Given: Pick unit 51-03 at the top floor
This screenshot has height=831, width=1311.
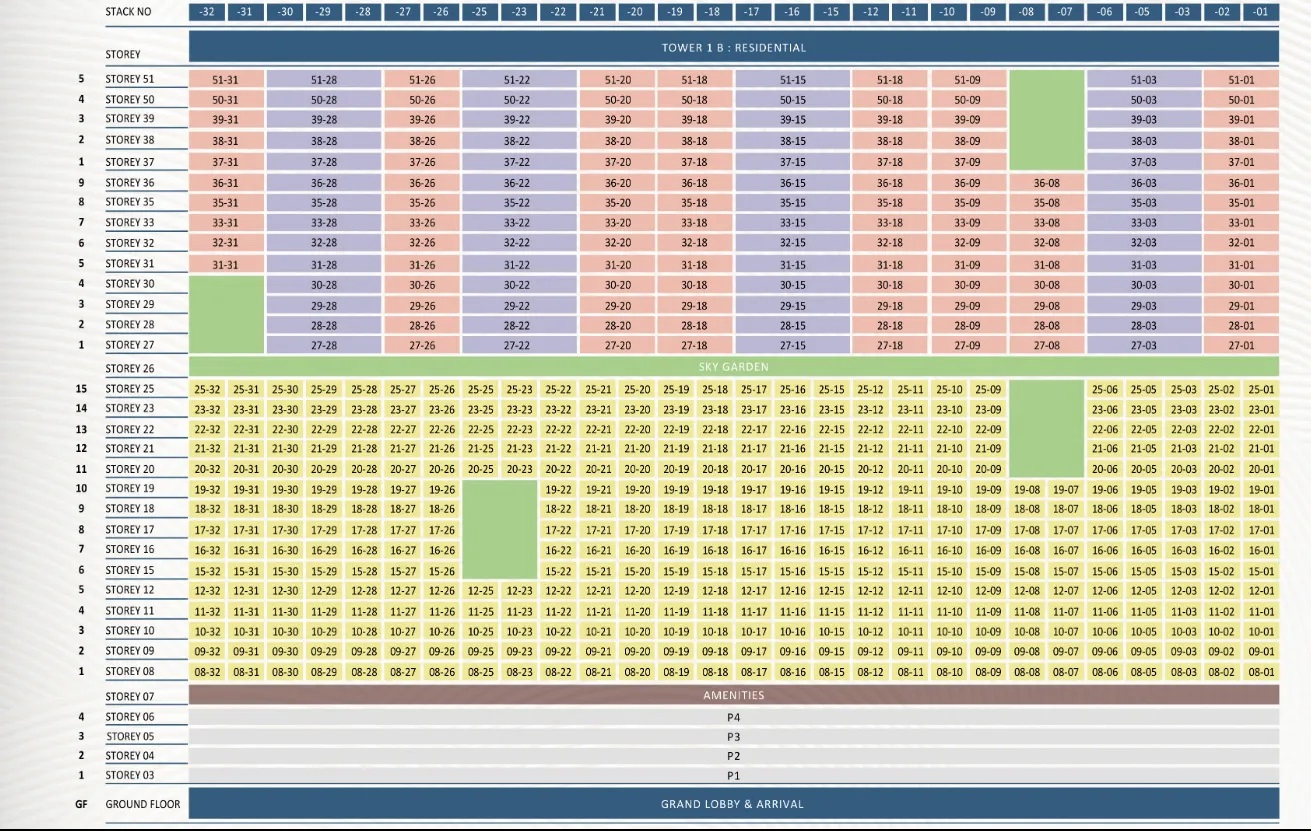Looking at the screenshot, I should tap(1143, 80).
